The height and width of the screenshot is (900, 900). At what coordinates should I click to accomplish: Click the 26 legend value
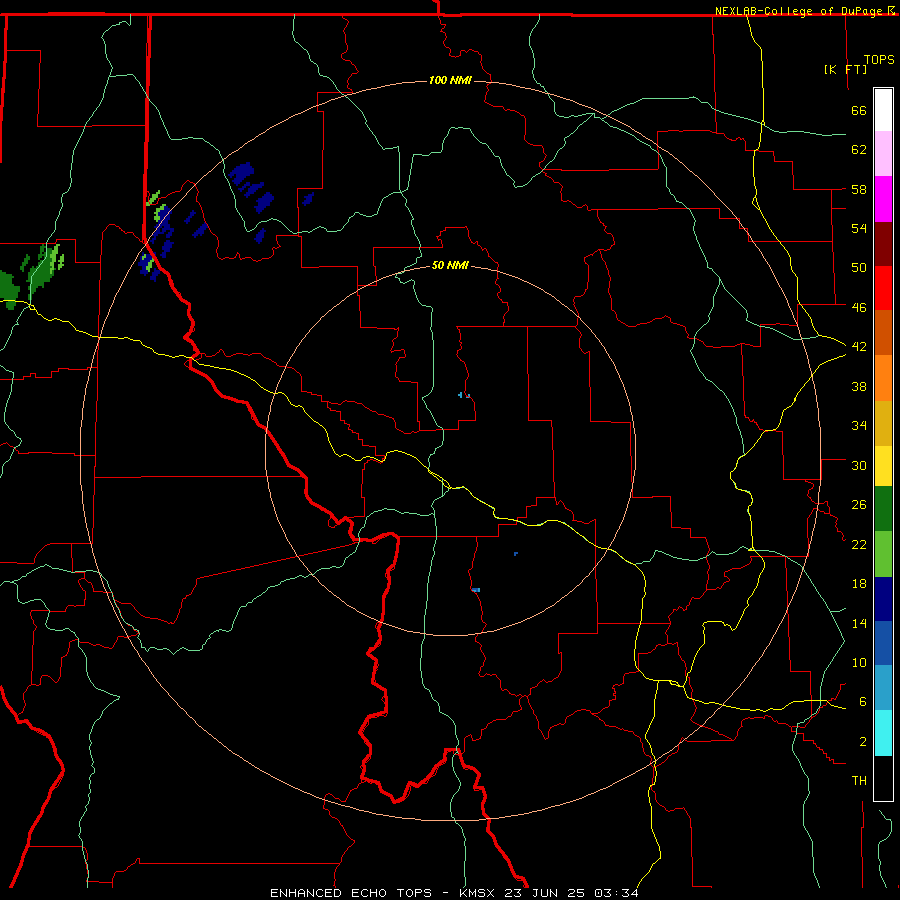859,505
